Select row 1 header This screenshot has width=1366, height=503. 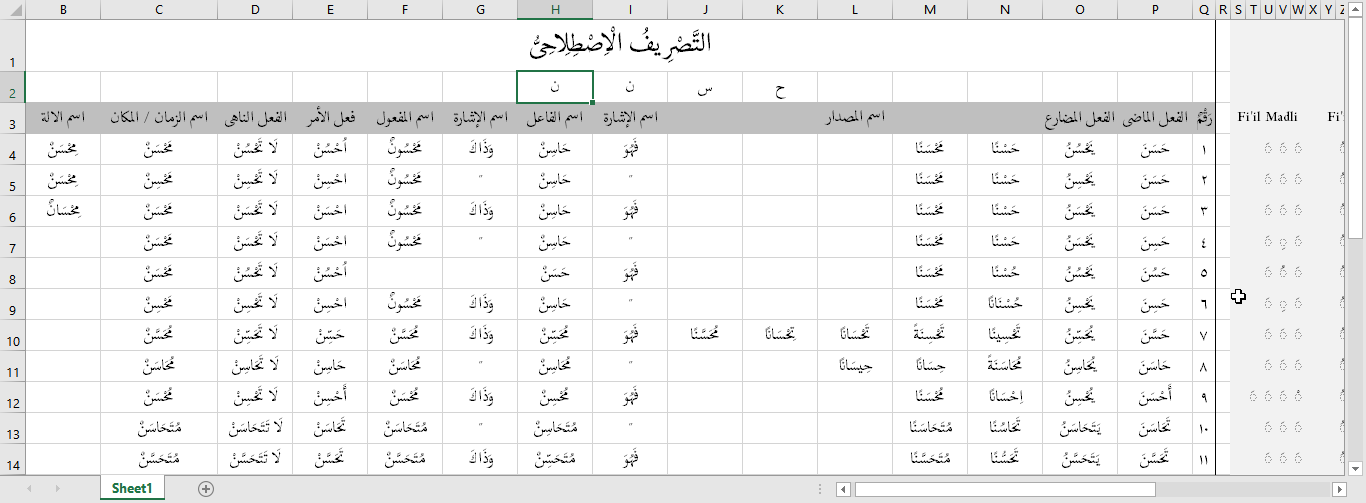click(x=12, y=45)
